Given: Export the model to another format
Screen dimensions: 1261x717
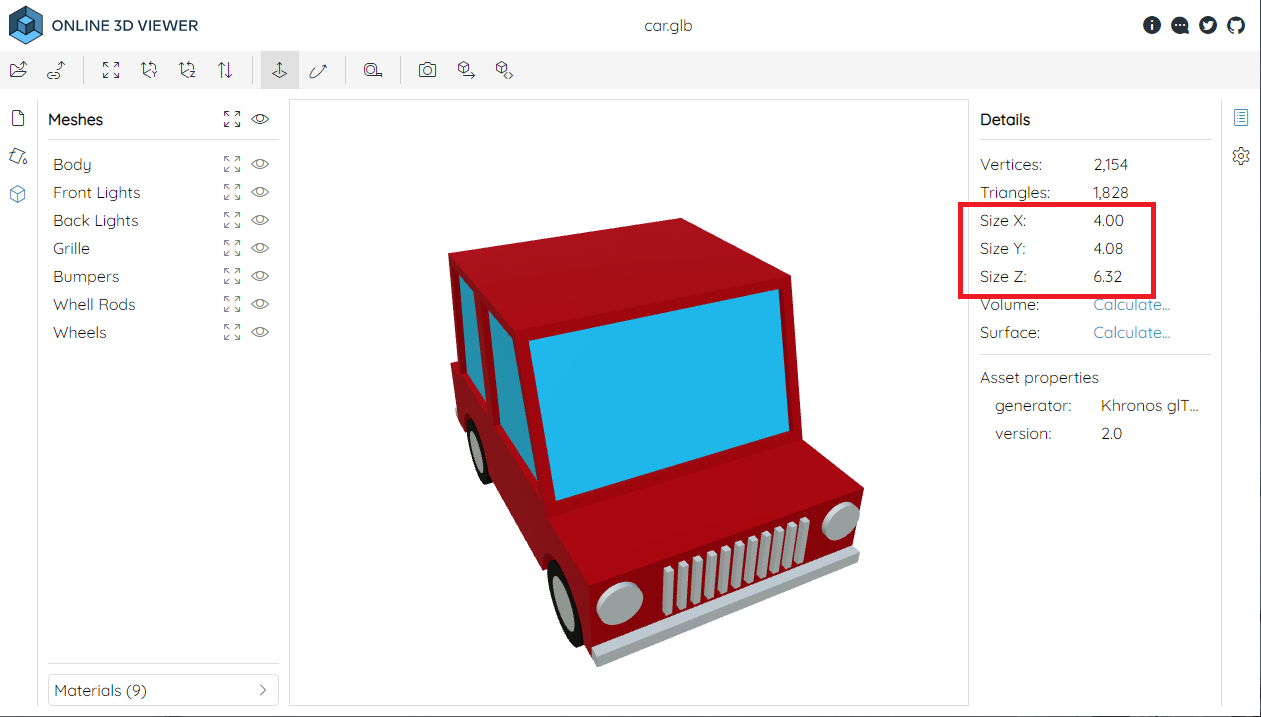Looking at the screenshot, I should 466,70.
